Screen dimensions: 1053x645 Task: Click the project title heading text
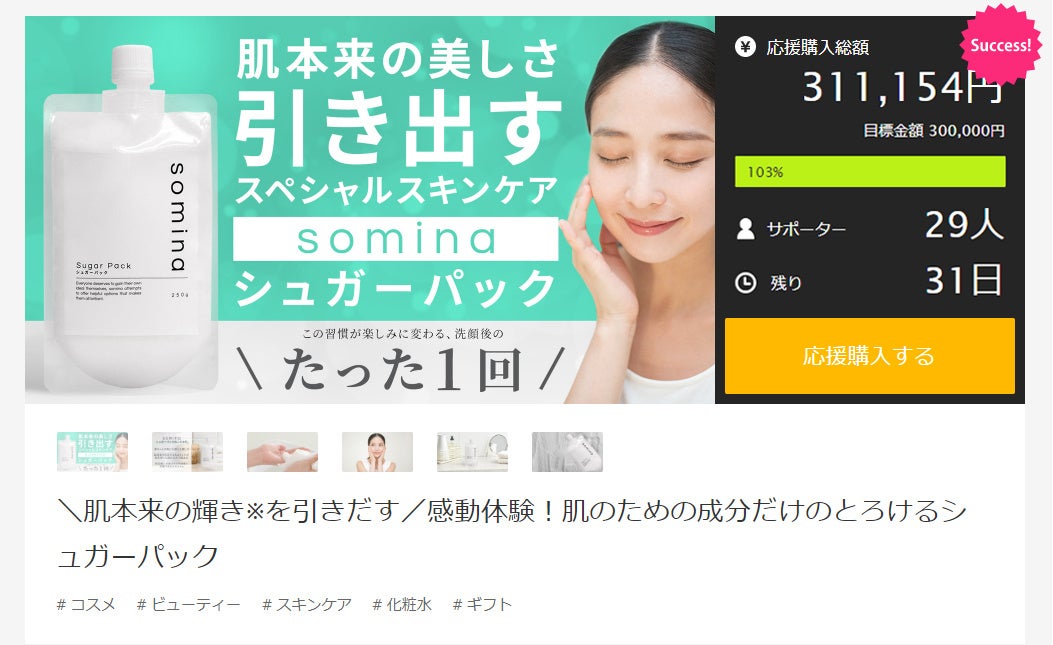(x=512, y=533)
